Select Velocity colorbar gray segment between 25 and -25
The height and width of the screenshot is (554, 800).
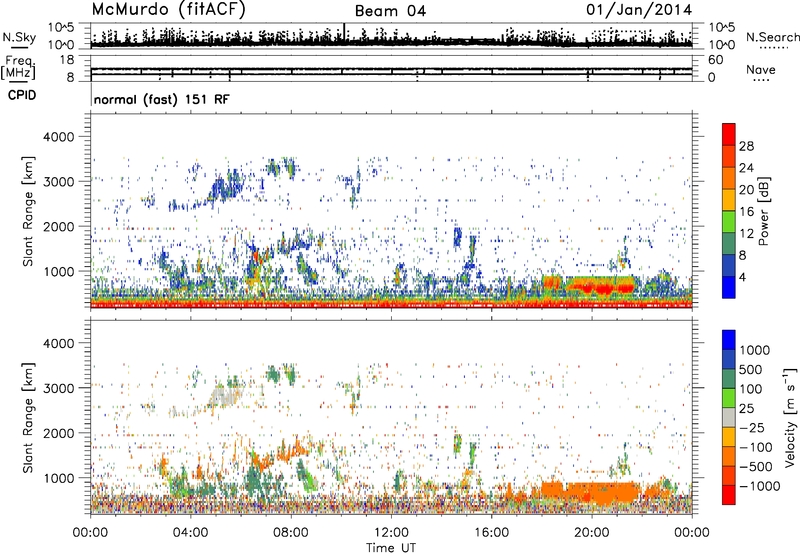click(x=729, y=417)
